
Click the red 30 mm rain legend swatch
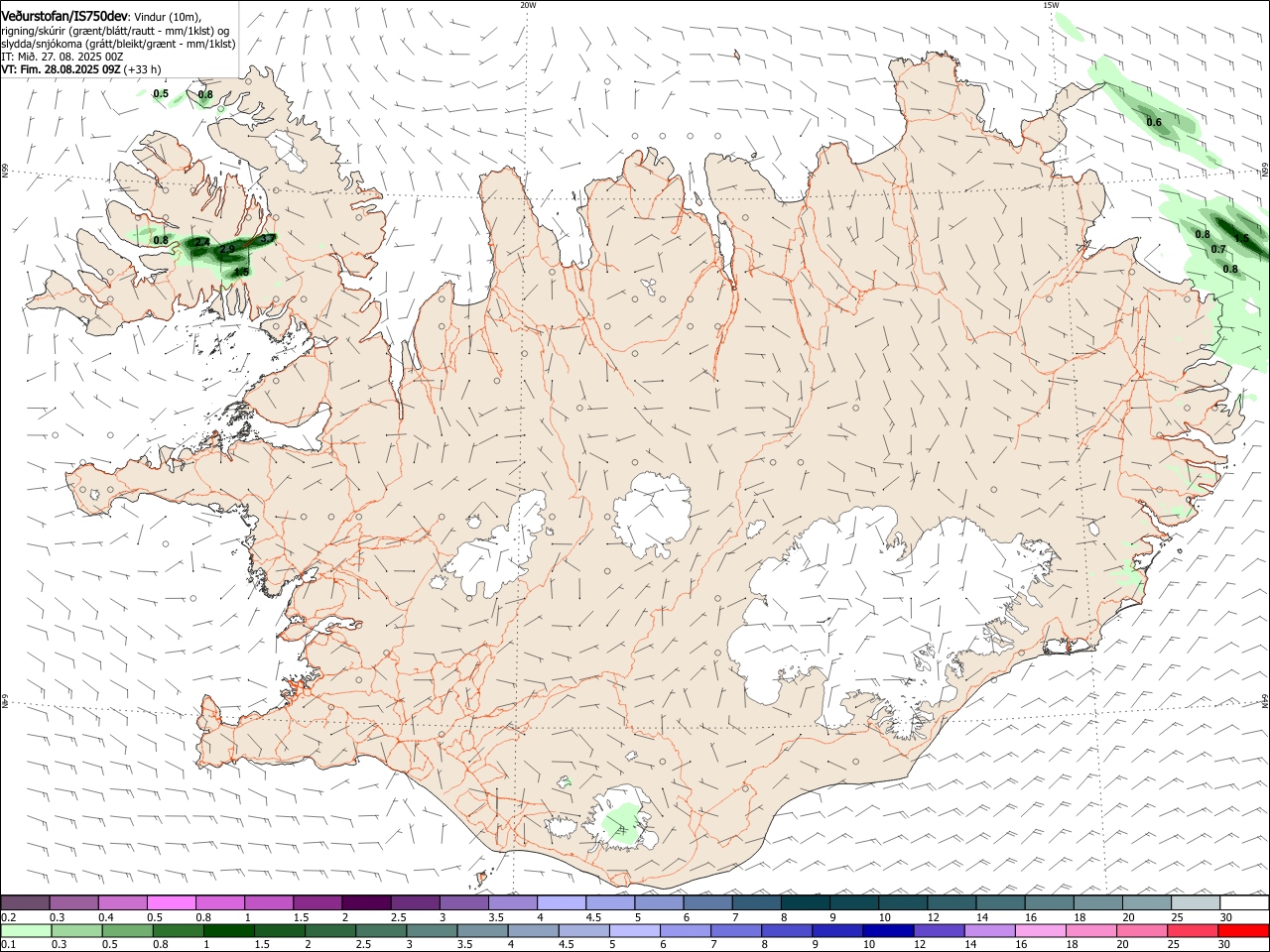pyautogui.click(x=1244, y=930)
